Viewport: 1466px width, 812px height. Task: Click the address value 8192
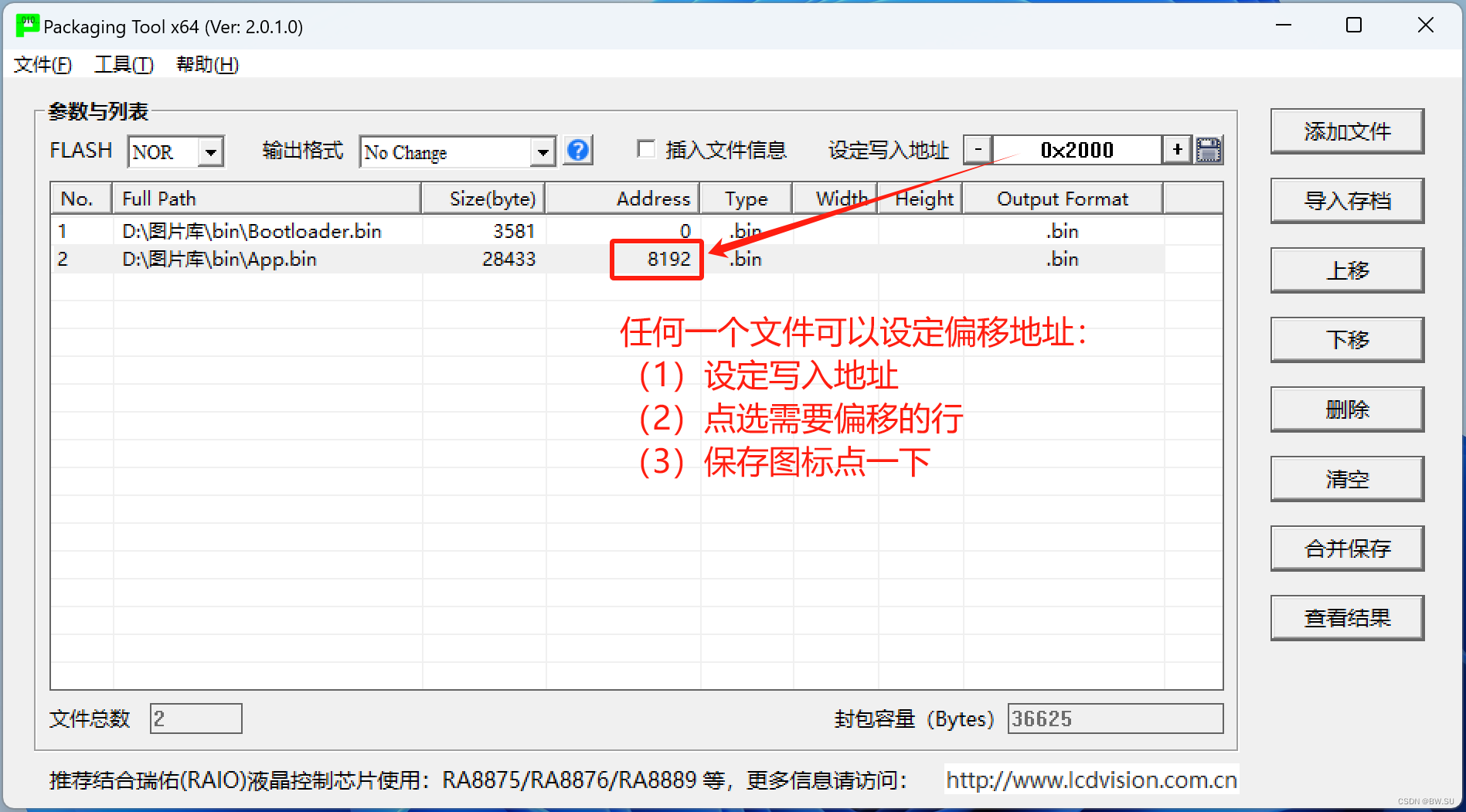click(x=668, y=259)
